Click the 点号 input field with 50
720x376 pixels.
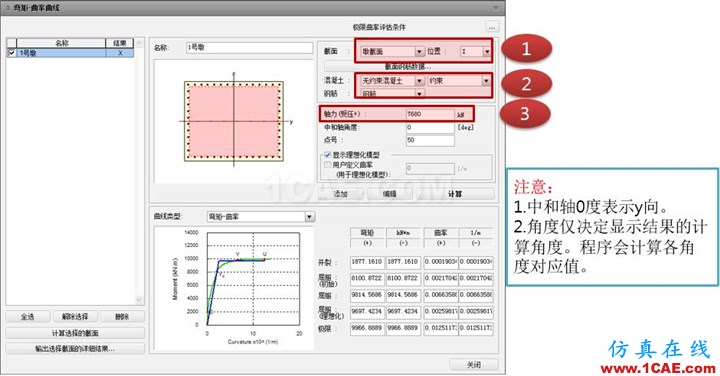(x=430, y=140)
